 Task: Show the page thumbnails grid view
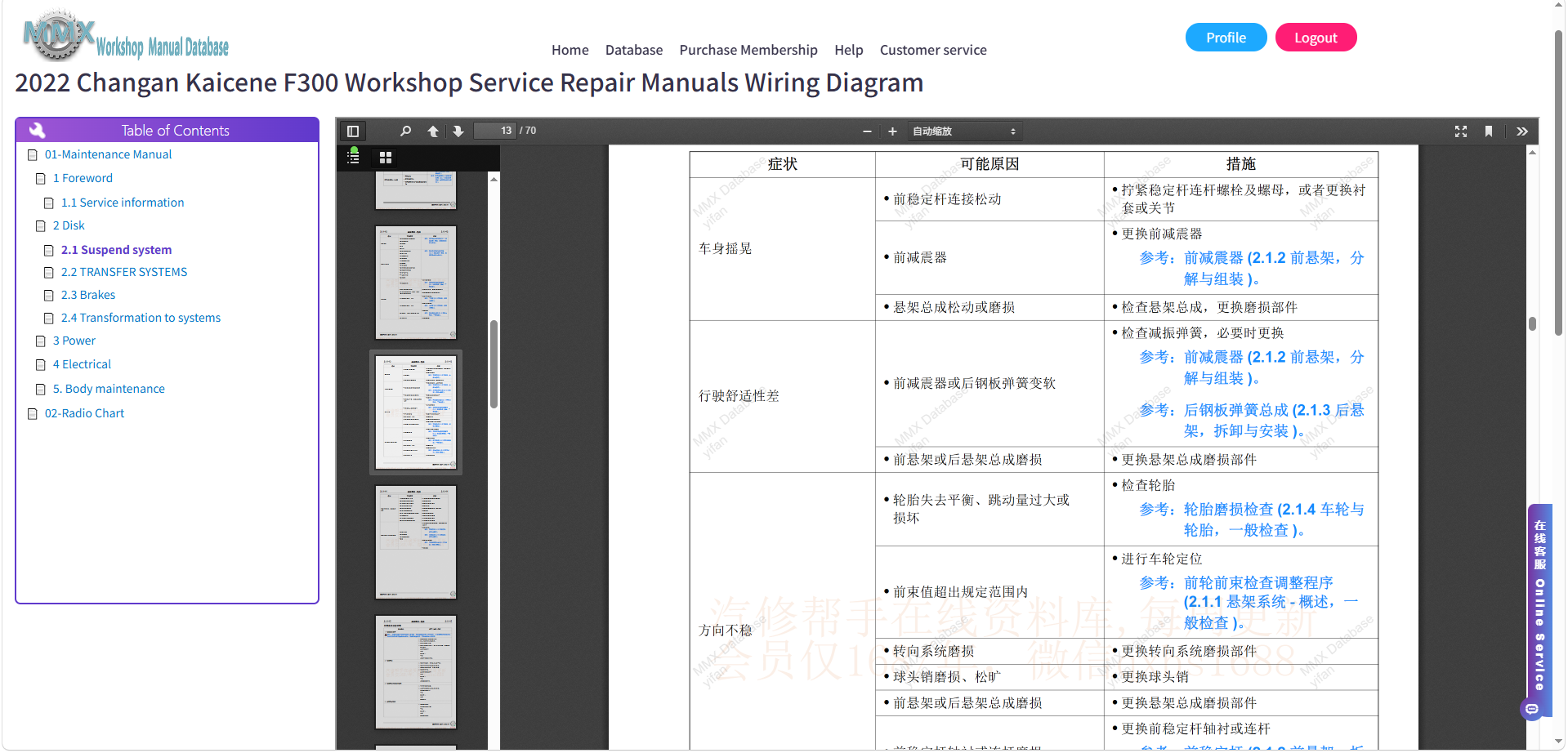386,158
